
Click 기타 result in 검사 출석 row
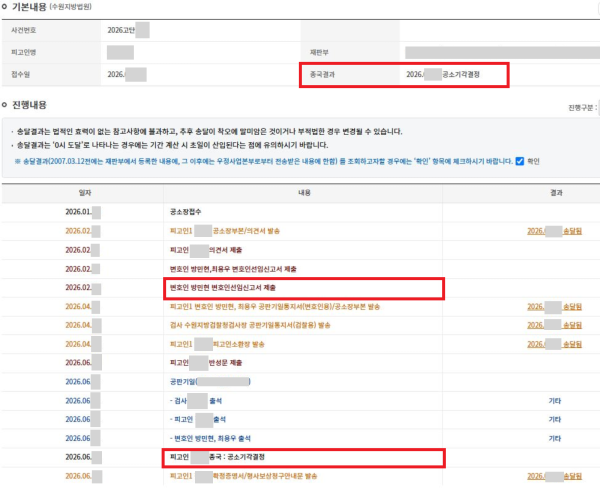coord(555,401)
